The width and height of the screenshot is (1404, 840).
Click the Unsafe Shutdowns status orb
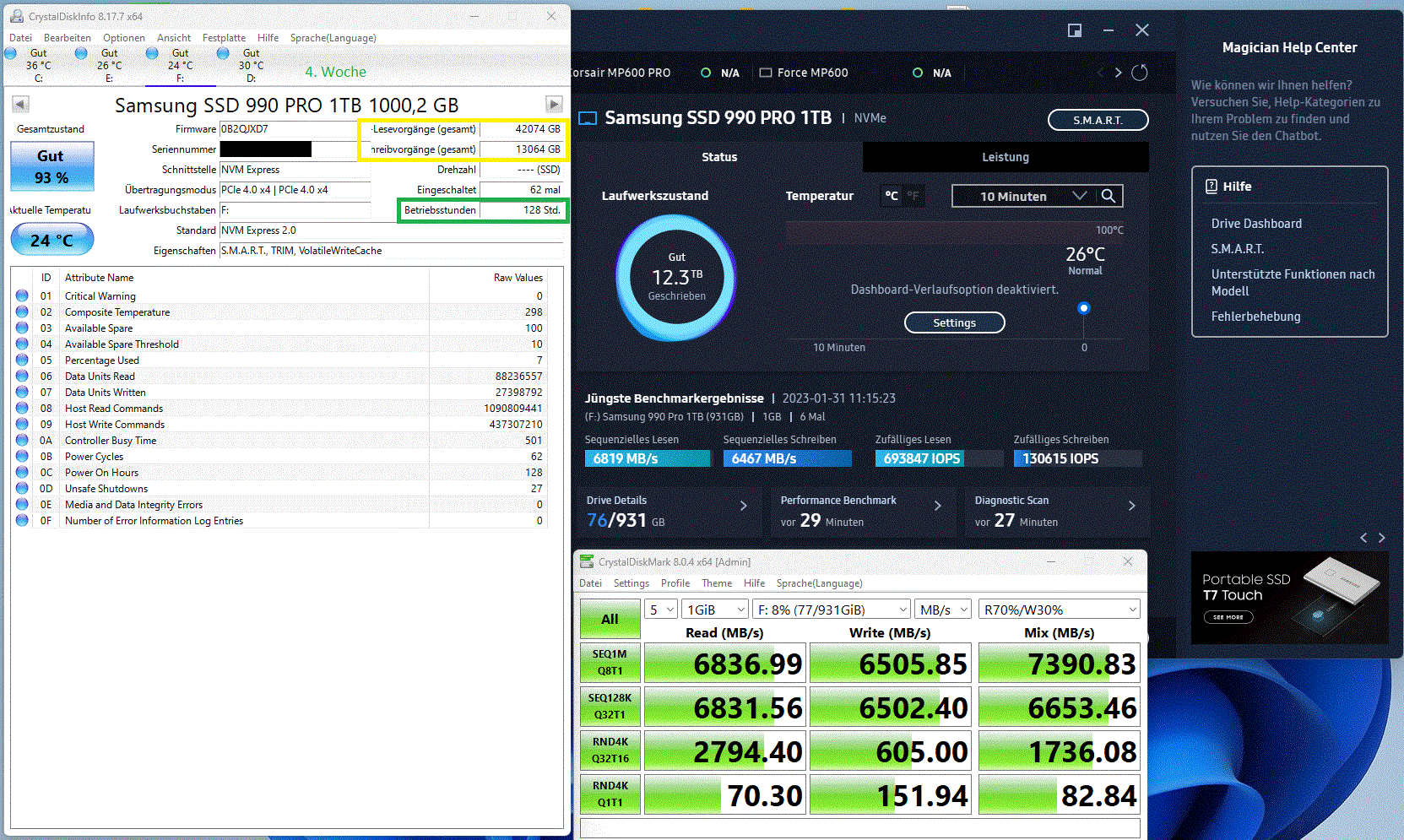pos(22,488)
